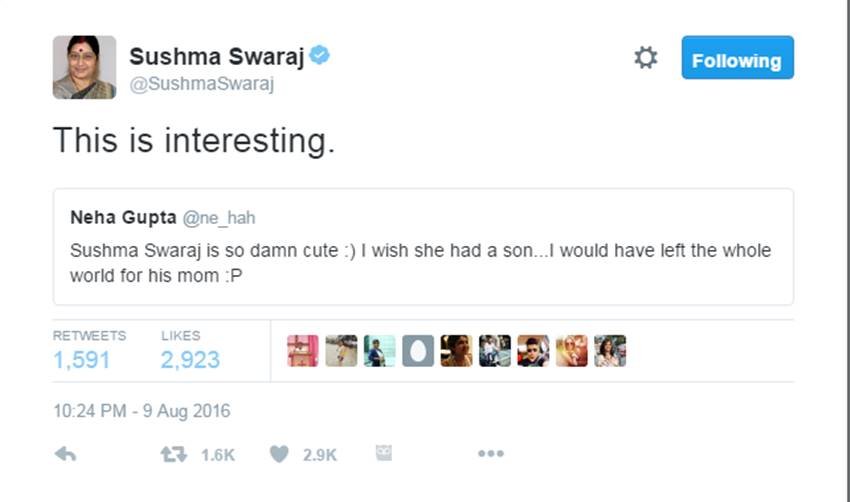Click the blue verified badge
The width and height of the screenshot is (850, 502).
[x=320, y=55]
